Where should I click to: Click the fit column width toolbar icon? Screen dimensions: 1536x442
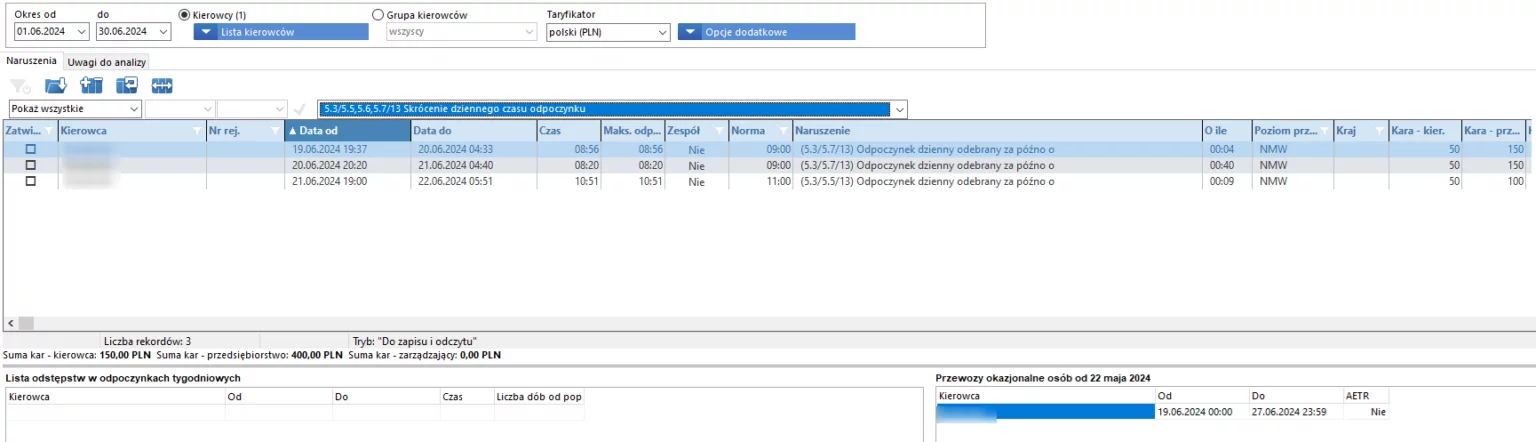162,87
